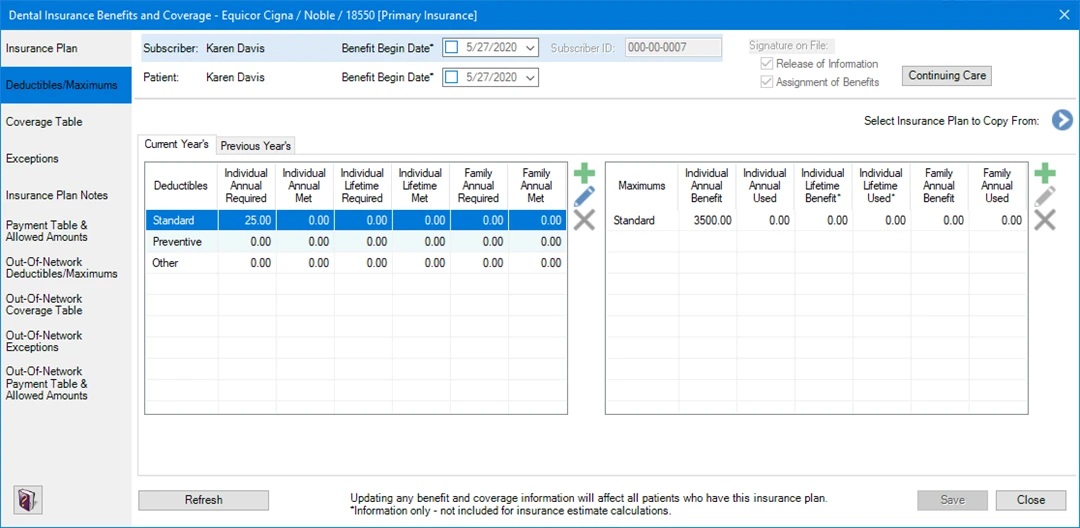Click Family Annual Benefit column header

pos(939,186)
